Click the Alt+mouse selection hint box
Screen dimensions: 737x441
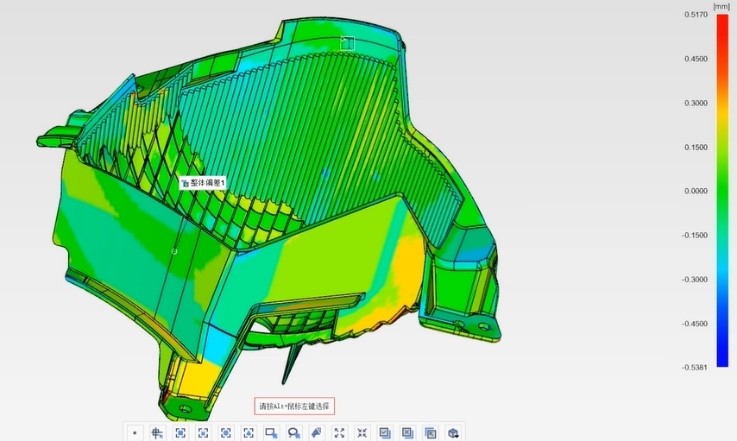(294, 406)
